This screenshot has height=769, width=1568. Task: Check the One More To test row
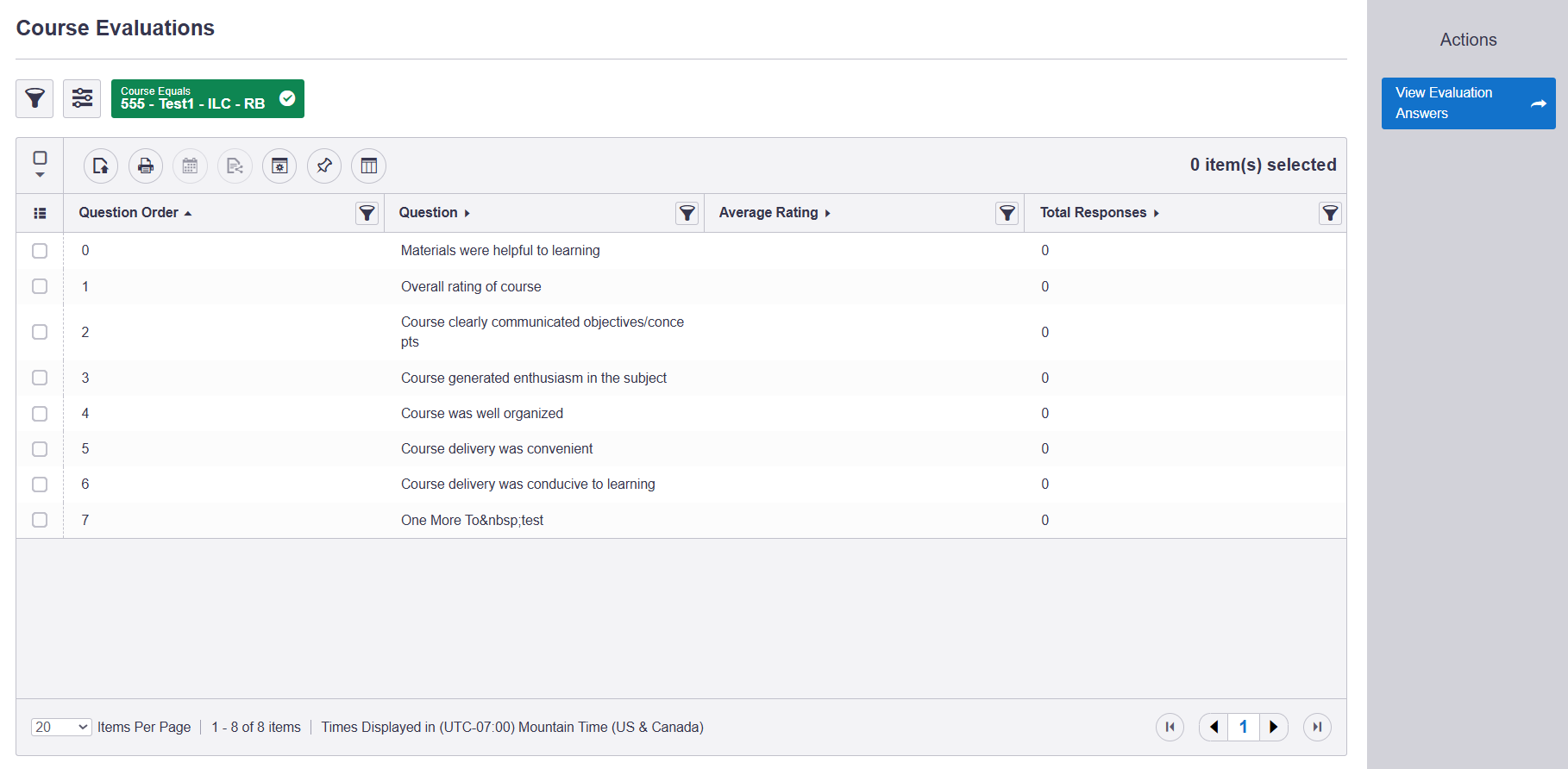pyautogui.click(x=40, y=520)
